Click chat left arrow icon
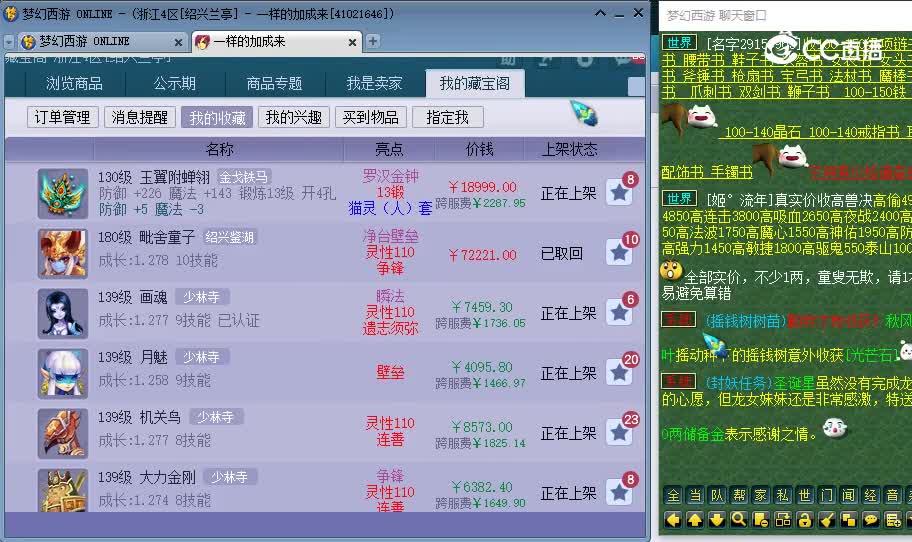 point(674,520)
